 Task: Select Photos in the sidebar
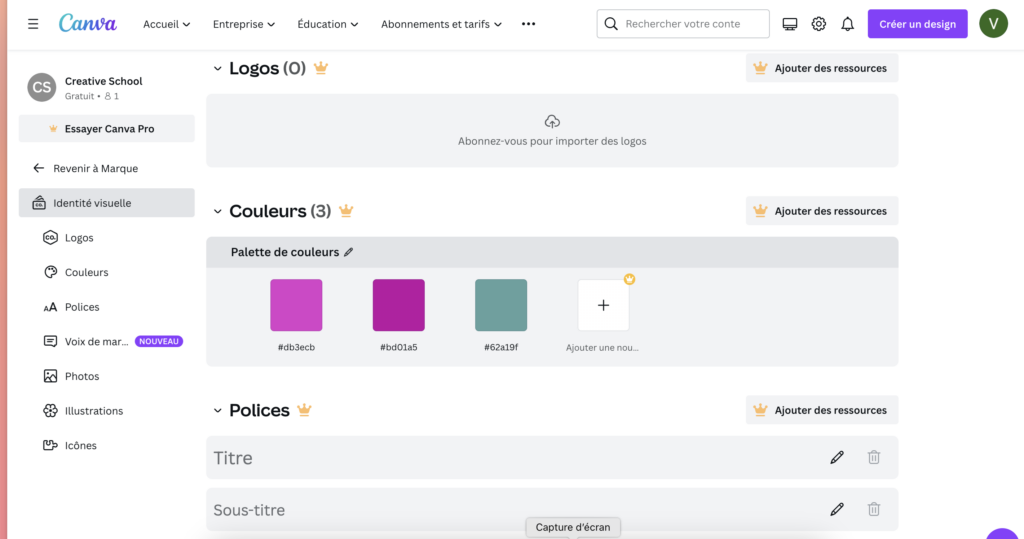82,376
